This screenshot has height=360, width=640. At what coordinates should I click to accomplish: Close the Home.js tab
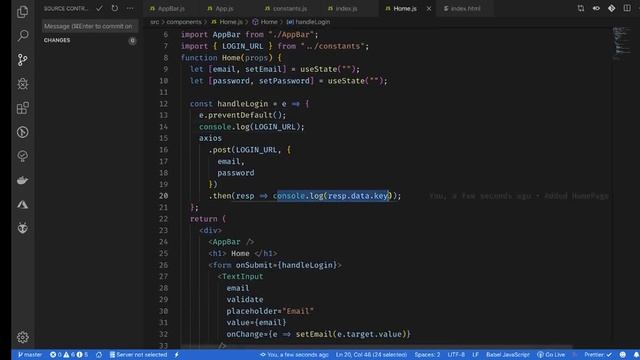pyautogui.click(x=429, y=9)
